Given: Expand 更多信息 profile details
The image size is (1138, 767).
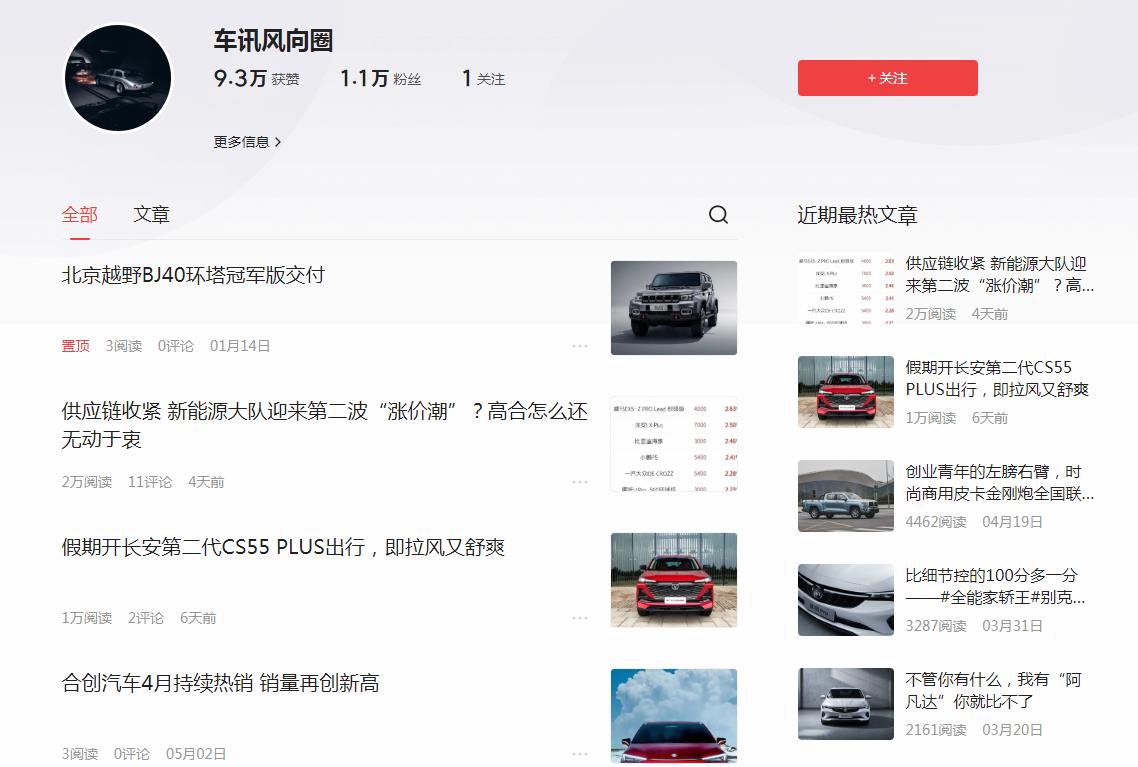Looking at the screenshot, I should pyautogui.click(x=247, y=141).
